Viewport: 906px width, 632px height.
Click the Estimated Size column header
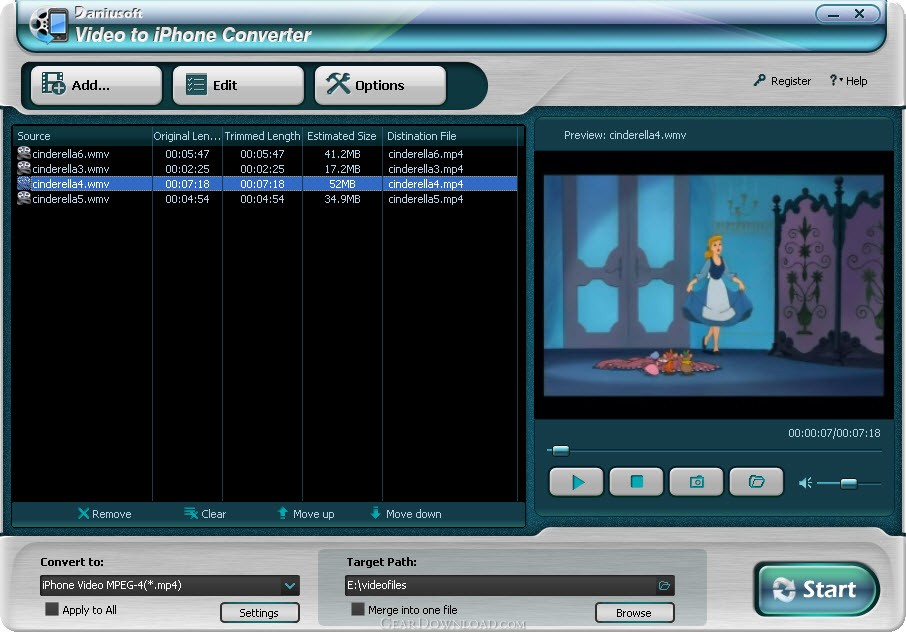point(341,136)
